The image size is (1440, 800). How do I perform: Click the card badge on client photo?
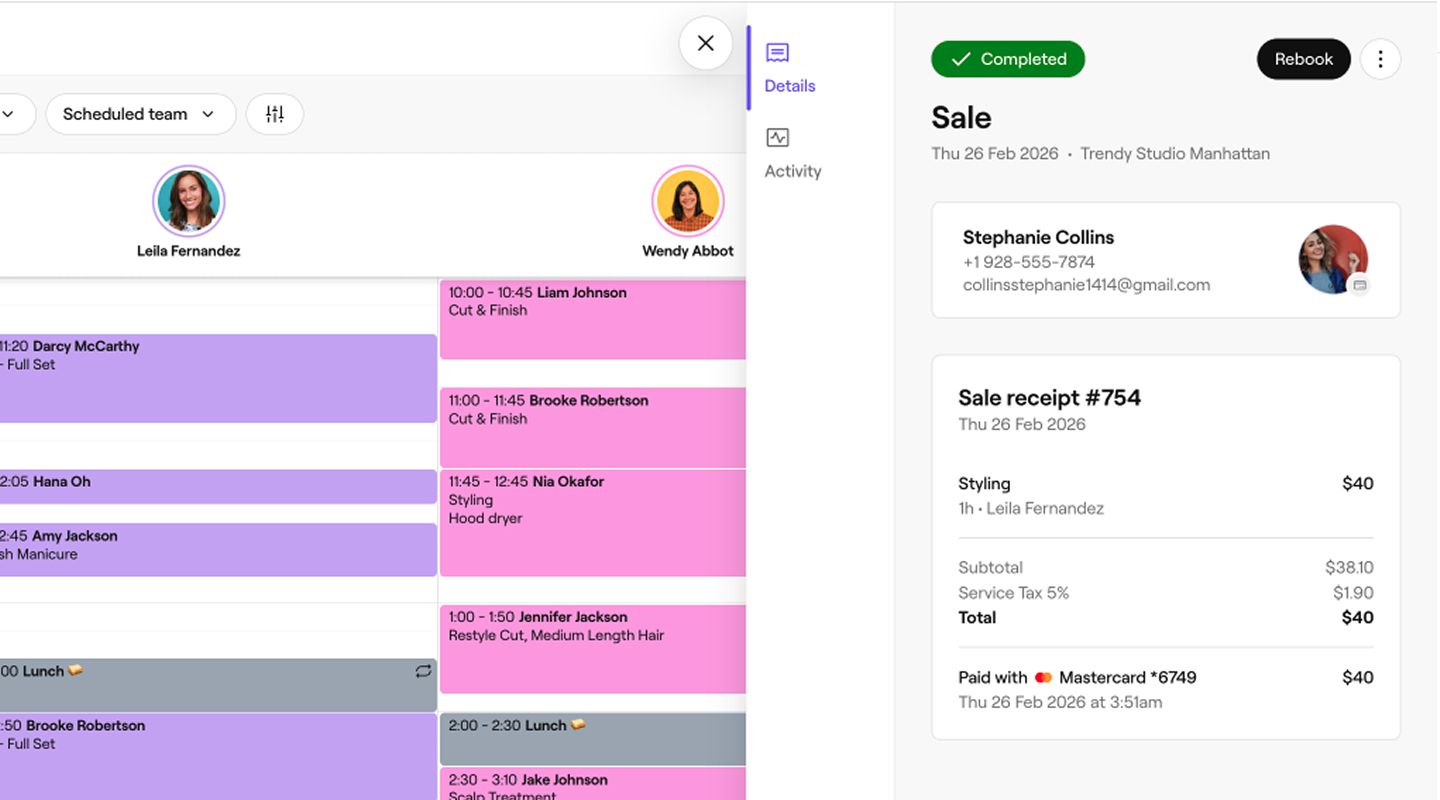point(1359,286)
